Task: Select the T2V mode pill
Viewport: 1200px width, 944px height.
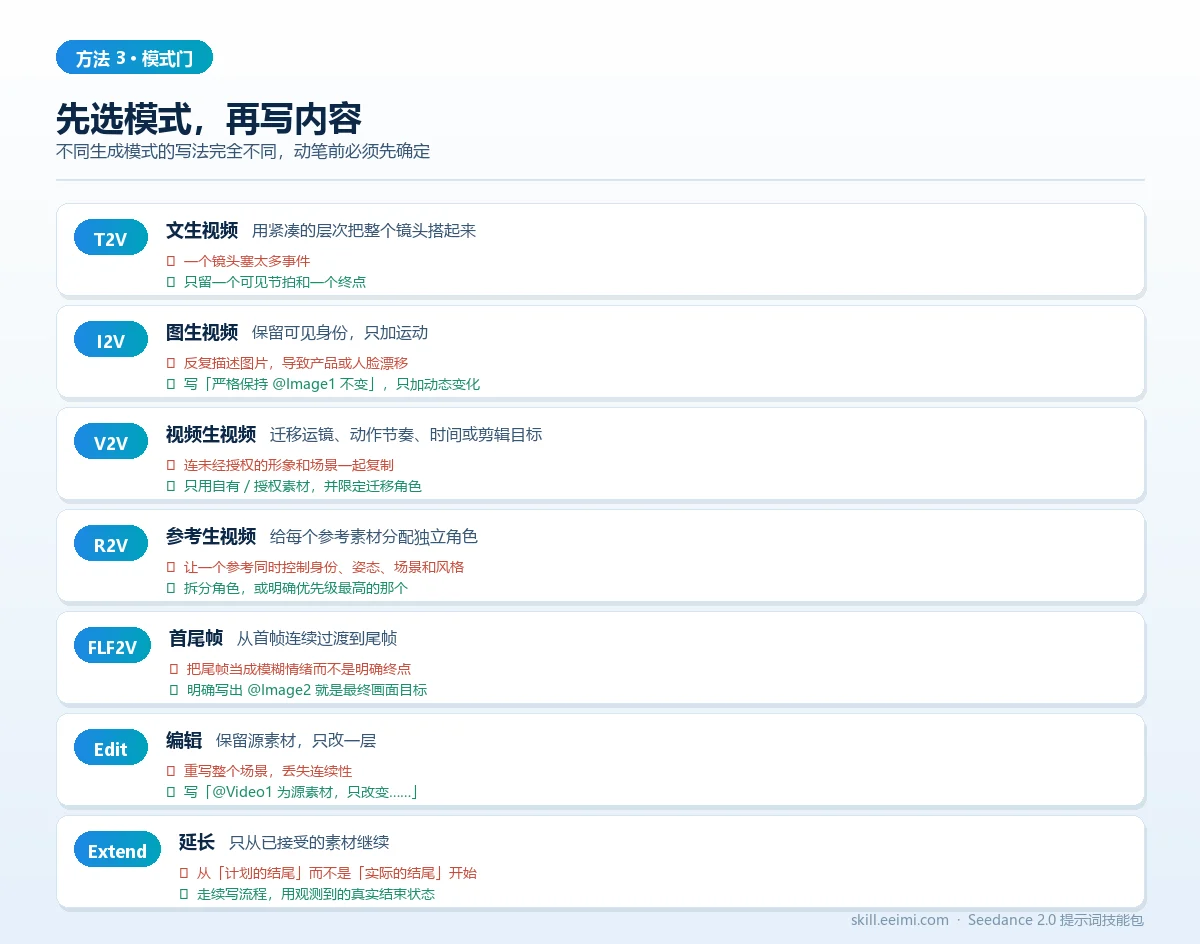Action: coord(111,238)
